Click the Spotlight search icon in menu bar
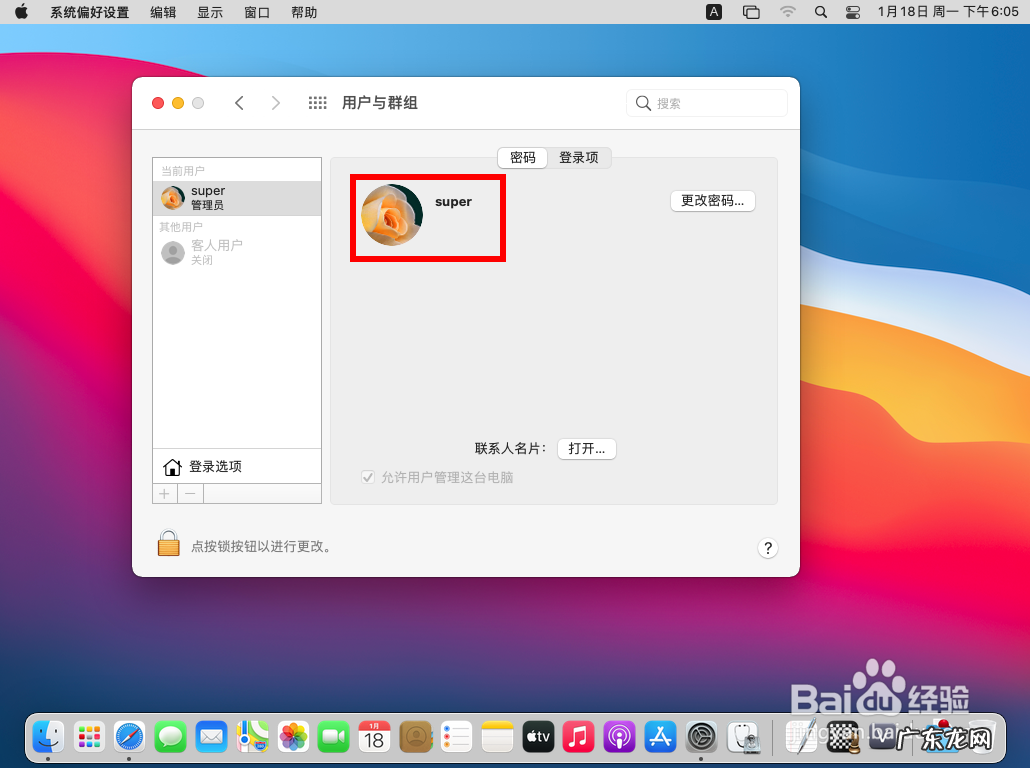 tap(821, 12)
